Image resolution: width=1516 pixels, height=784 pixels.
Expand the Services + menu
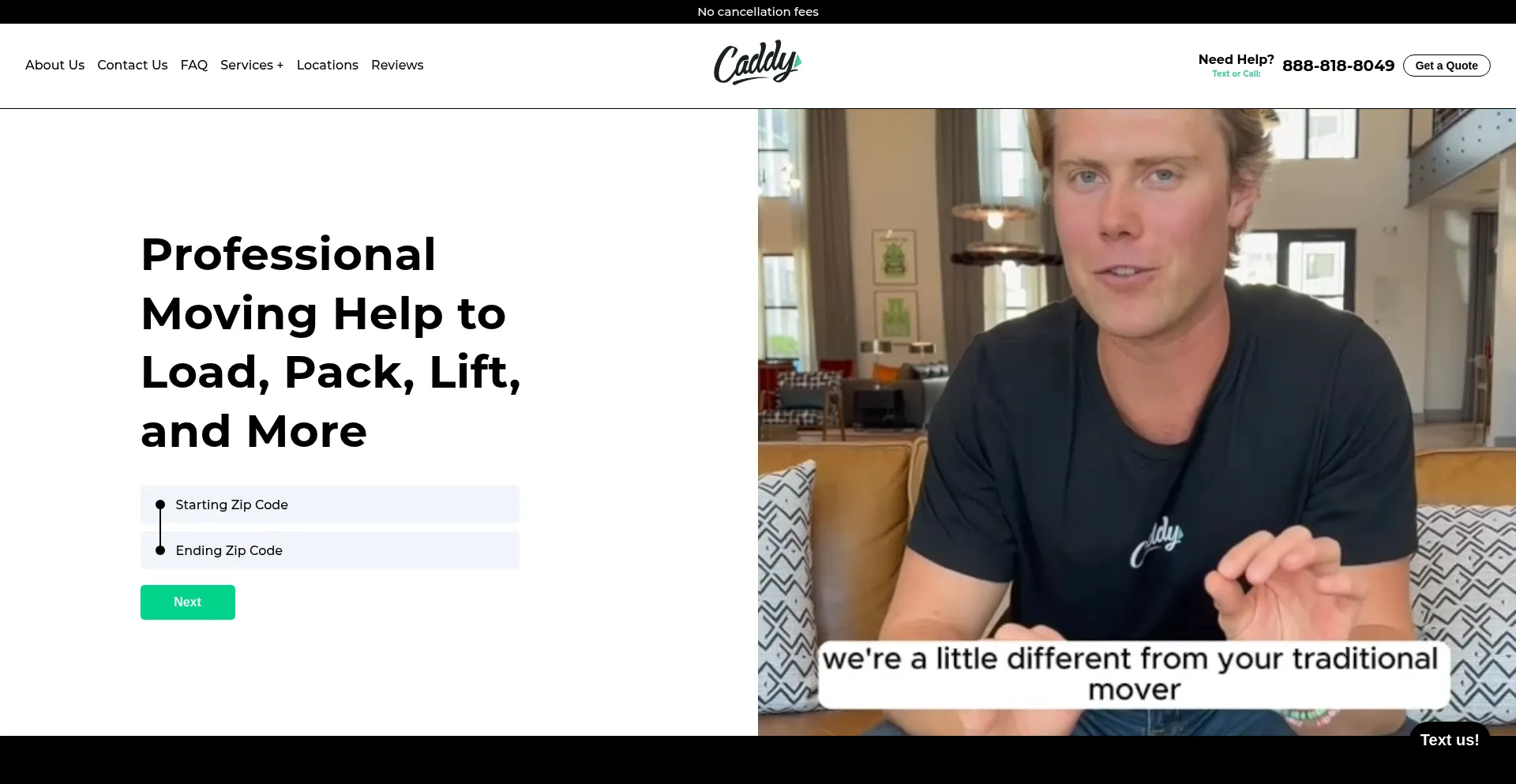(x=252, y=65)
